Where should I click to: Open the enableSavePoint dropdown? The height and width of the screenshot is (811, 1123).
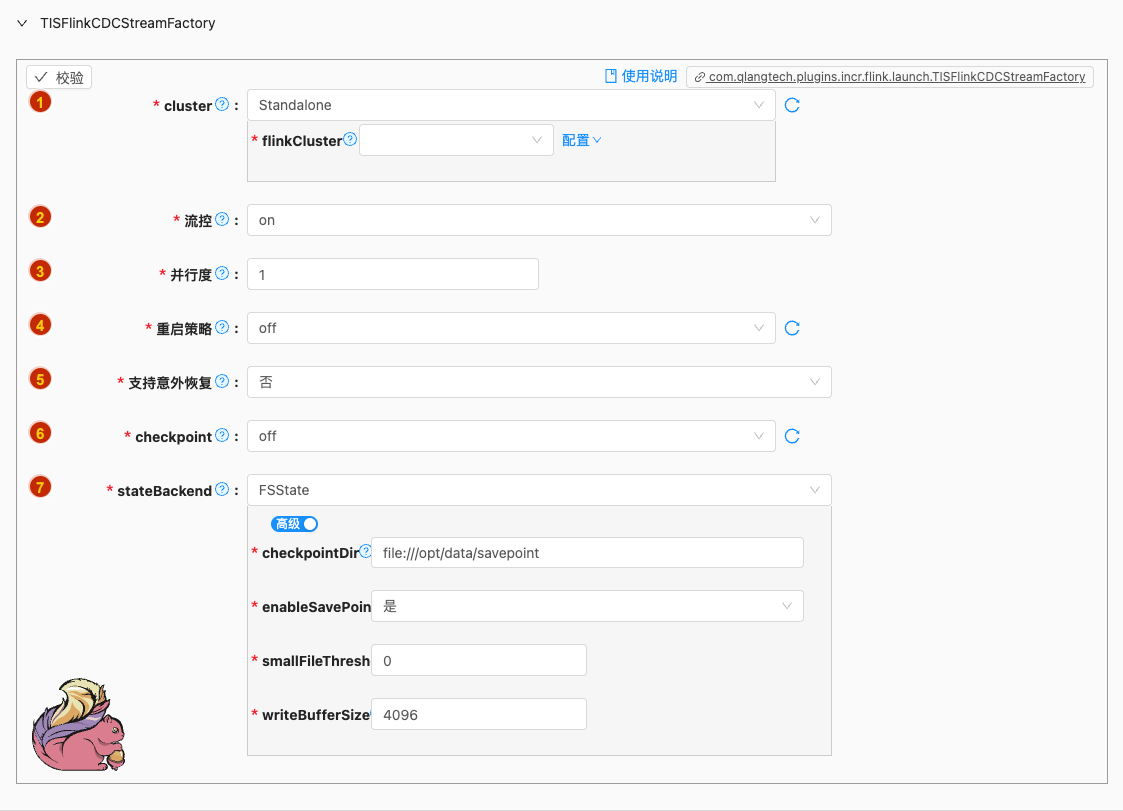click(586, 606)
